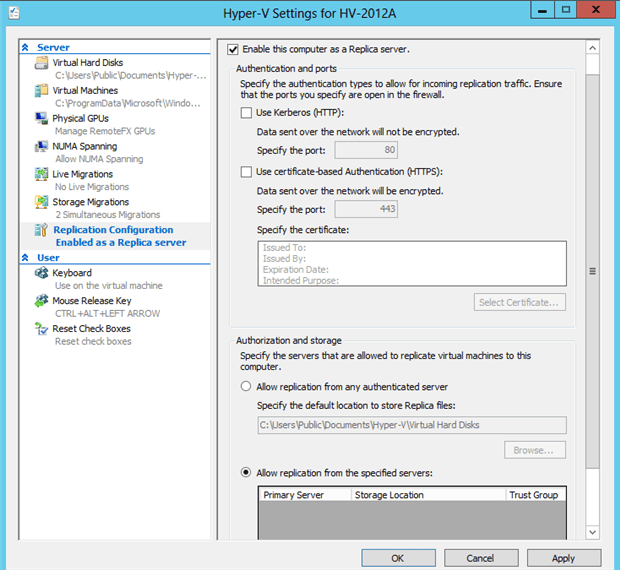Viewport: 620px width, 570px height.
Task: Click the scroll up arrow
Action: [592, 48]
